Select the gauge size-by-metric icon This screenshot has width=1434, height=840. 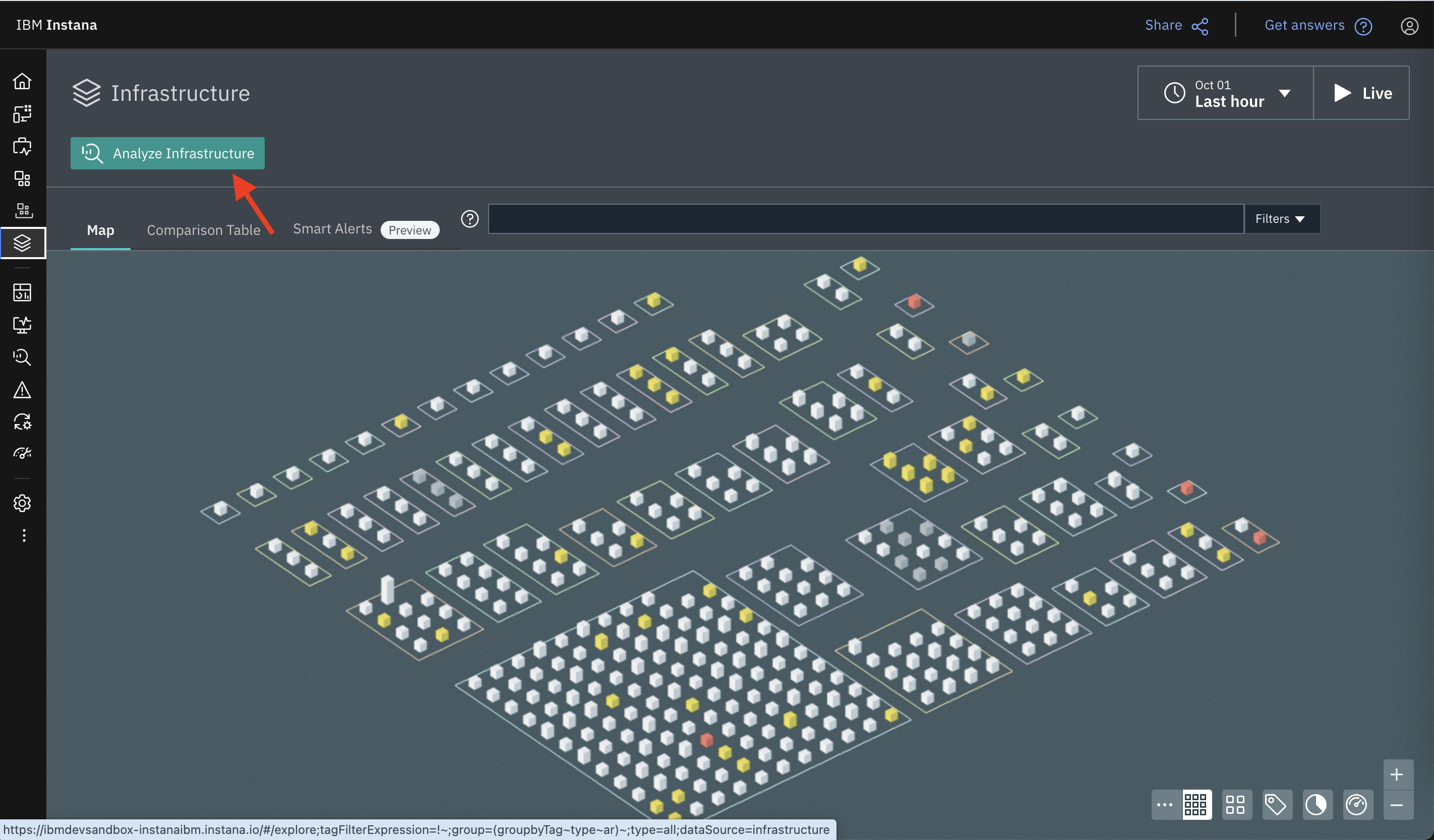tap(1358, 804)
